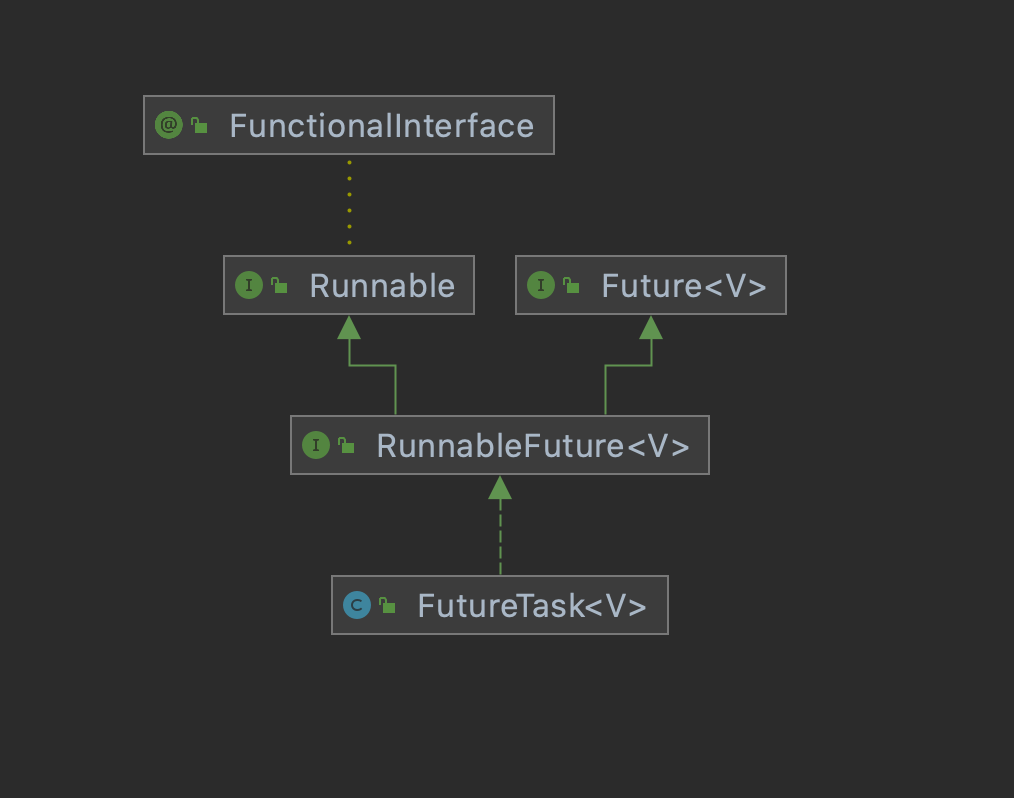
Task: Click the dashed implements line above FutureTask<V>
Action: [x=500, y=540]
